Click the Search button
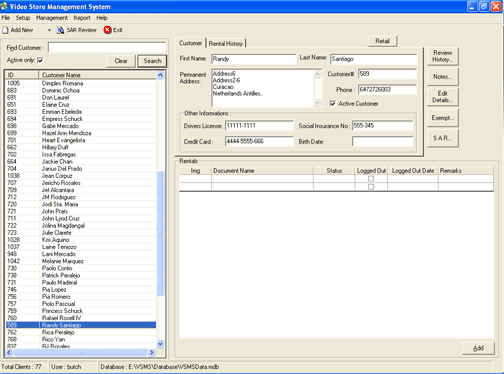 click(x=152, y=61)
